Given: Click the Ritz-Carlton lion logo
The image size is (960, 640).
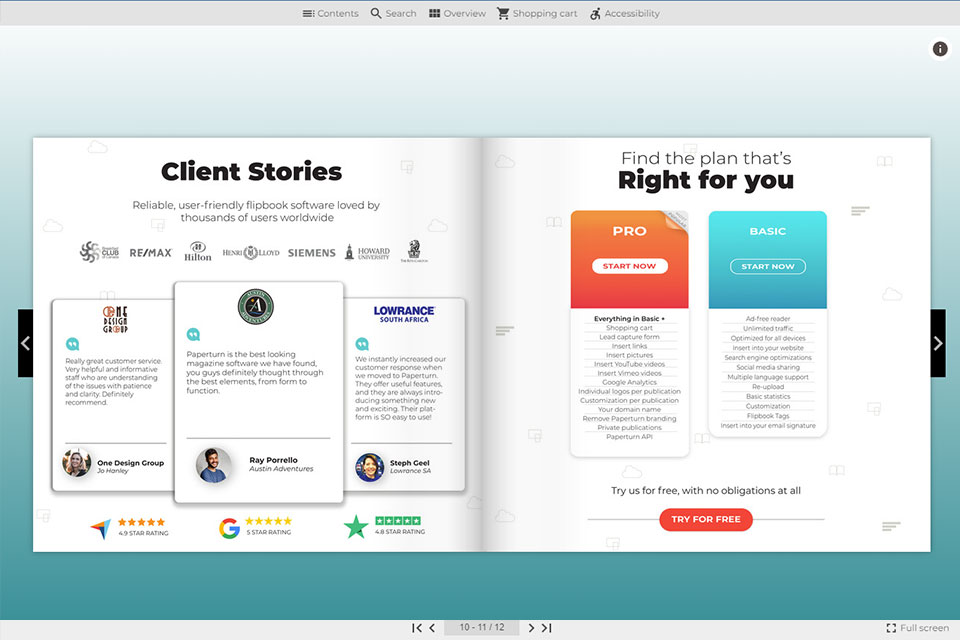Looking at the screenshot, I should click(x=414, y=251).
